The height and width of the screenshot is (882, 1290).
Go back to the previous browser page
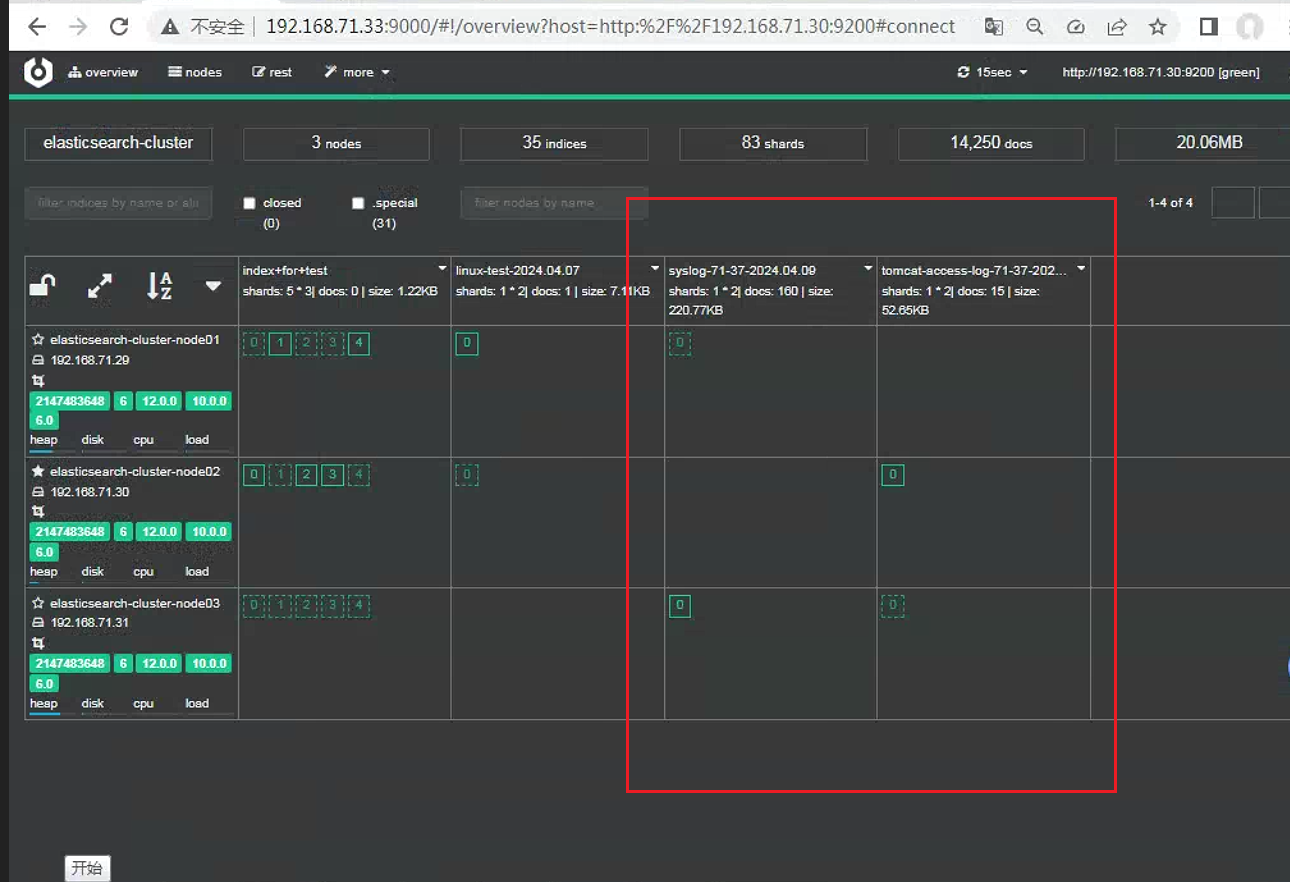(x=37, y=27)
